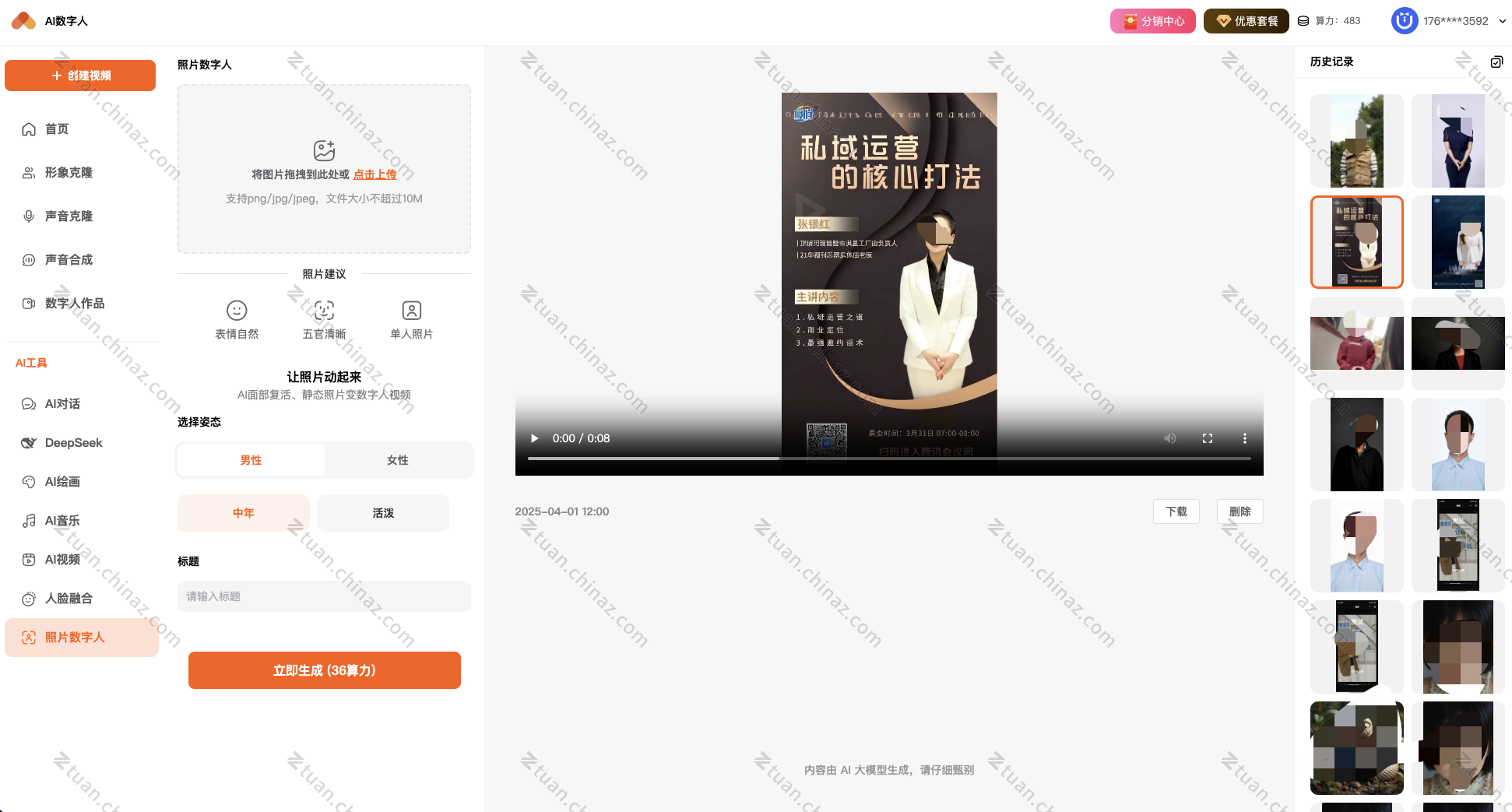Viewport: 1512px width, 812px height.
Task: Click the 176****3592 account name
Action: [x=1456, y=21]
